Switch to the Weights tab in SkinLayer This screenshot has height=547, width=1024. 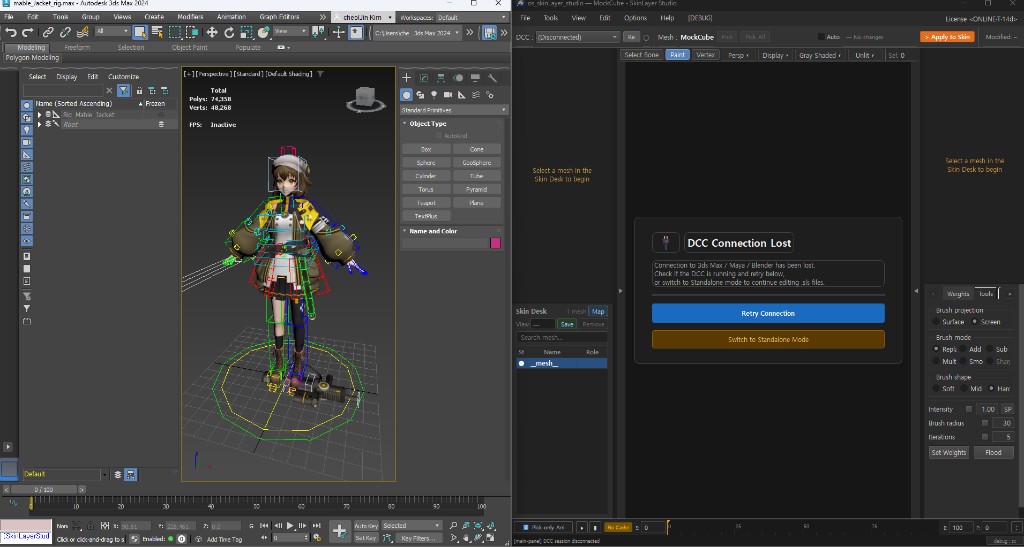click(958, 294)
